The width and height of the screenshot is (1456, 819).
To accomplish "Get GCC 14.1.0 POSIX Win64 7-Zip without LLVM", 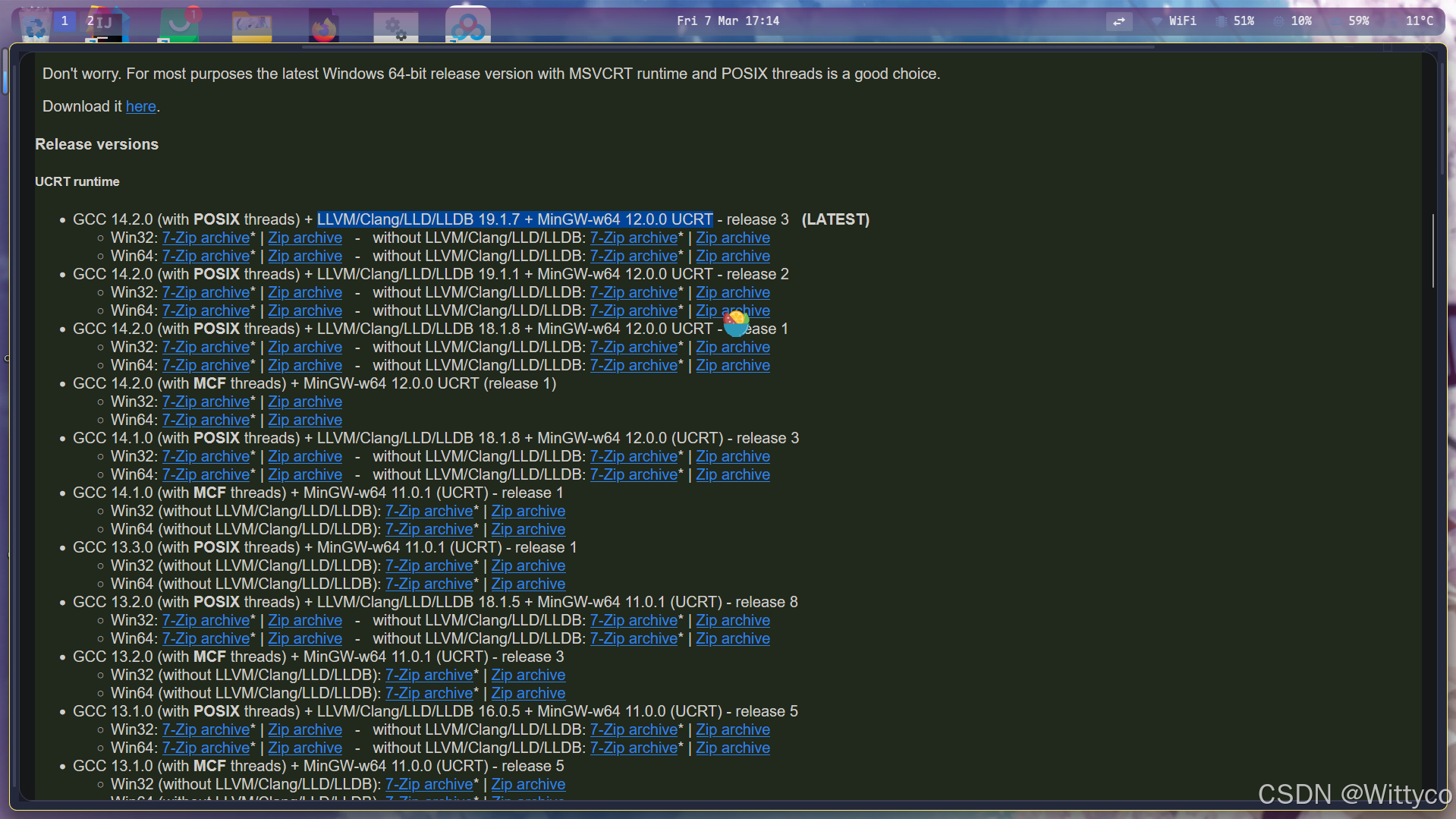I will (634, 474).
